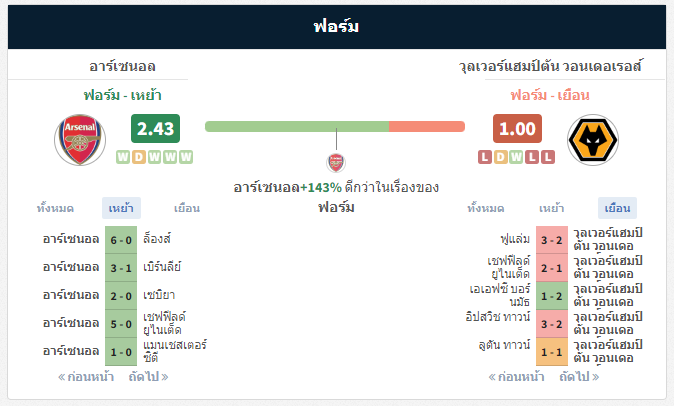Select Wolves' highlighted เยือน filter tab
This screenshot has width=674, height=406.
[x=617, y=208]
